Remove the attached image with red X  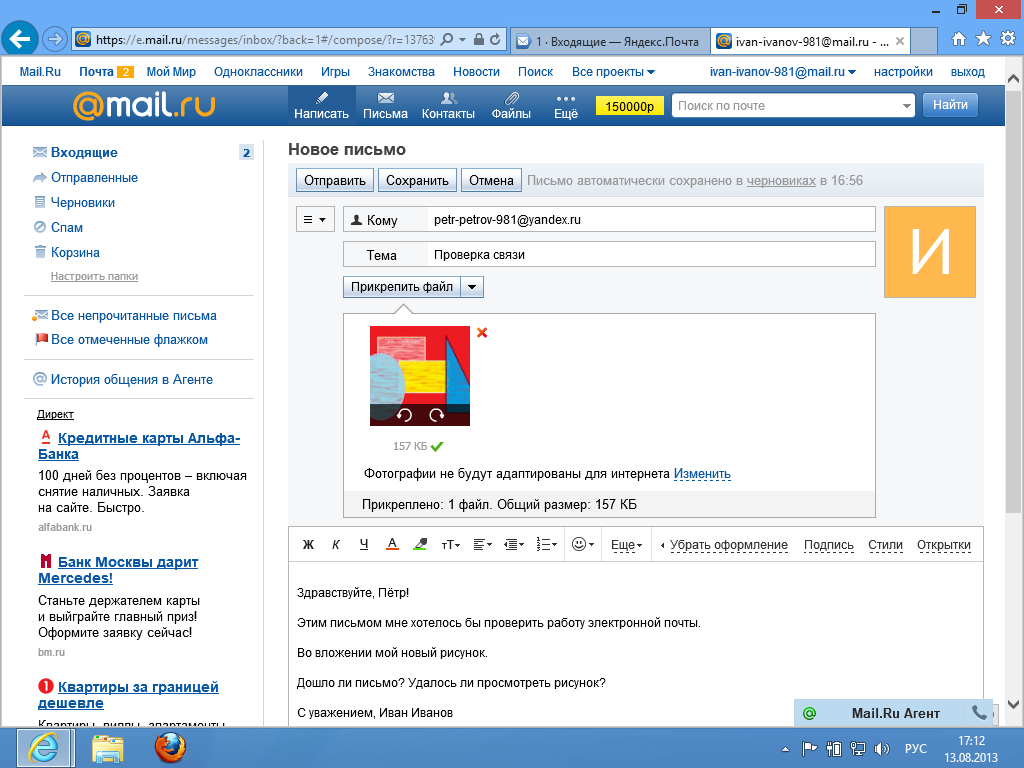(482, 332)
